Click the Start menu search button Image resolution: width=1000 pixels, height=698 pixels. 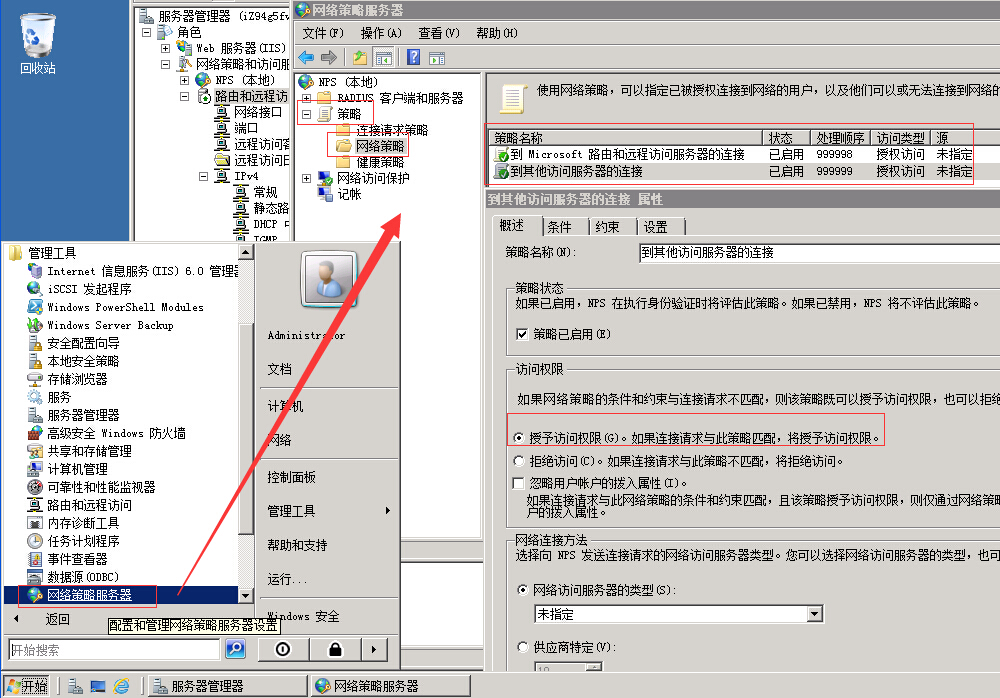(x=235, y=650)
